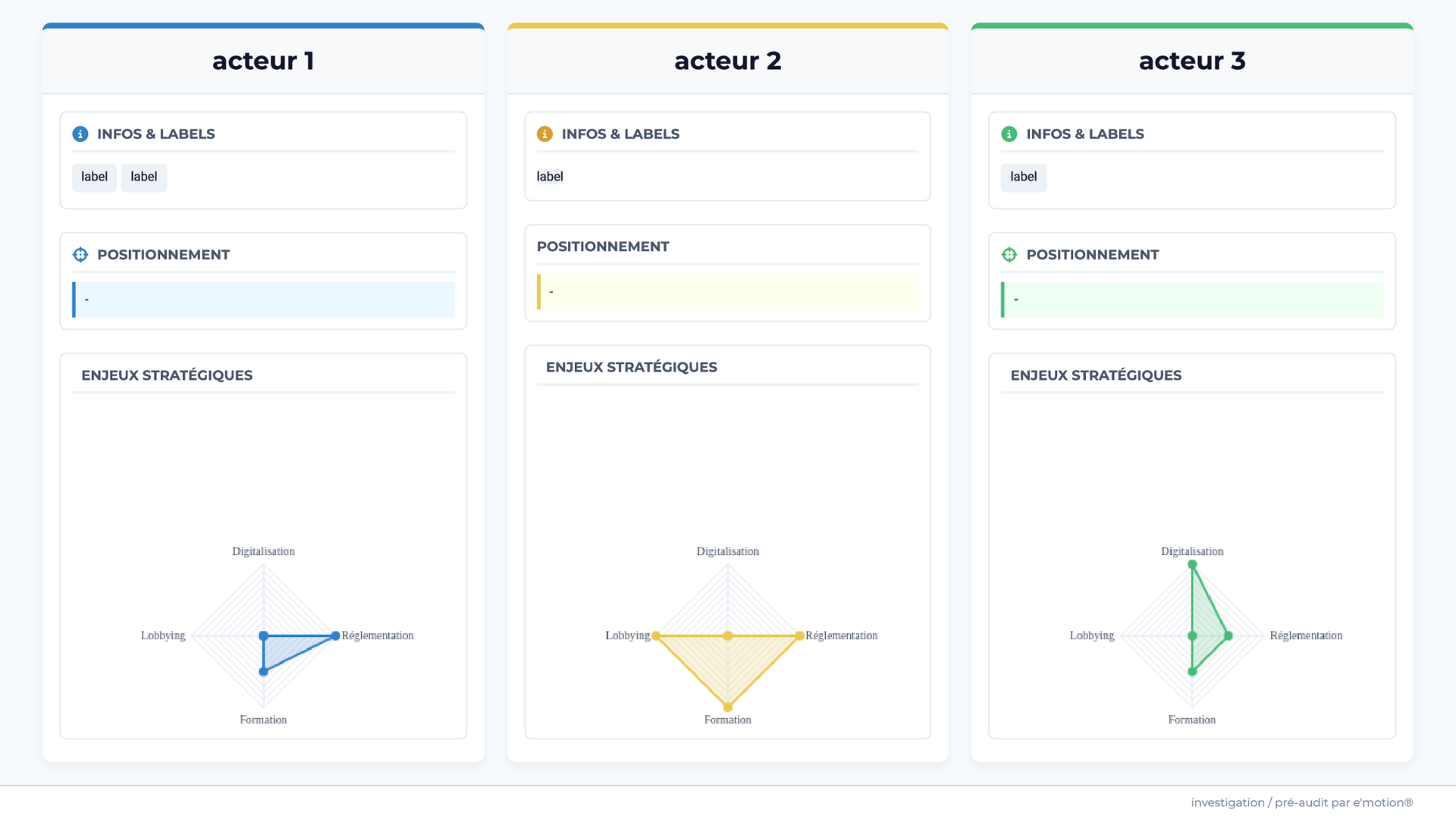Click acteur 3 green positionnement crosshair icon
Screen dimensions: 1456x819
(1009, 255)
